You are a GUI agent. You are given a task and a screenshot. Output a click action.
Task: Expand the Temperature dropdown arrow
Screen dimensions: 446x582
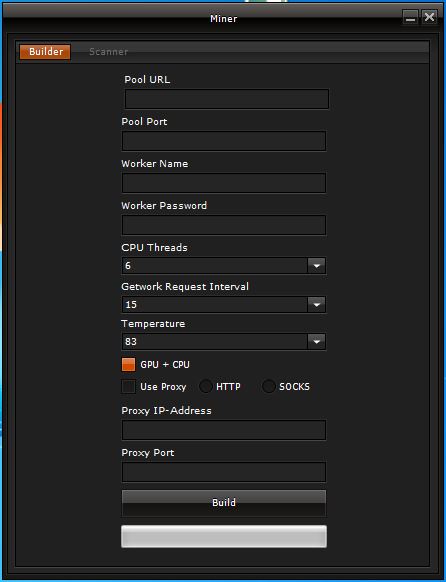tap(317, 341)
